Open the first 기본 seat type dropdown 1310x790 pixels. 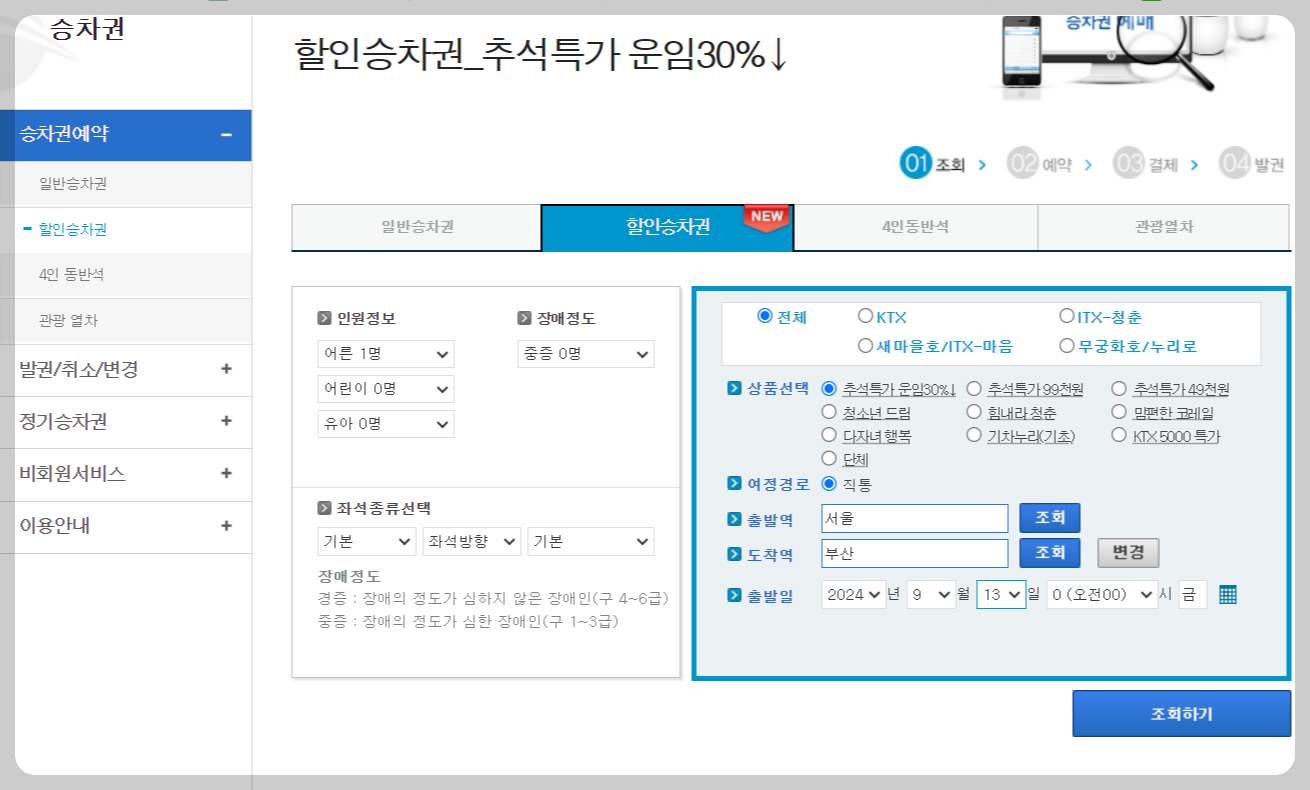pyautogui.click(x=367, y=542)
